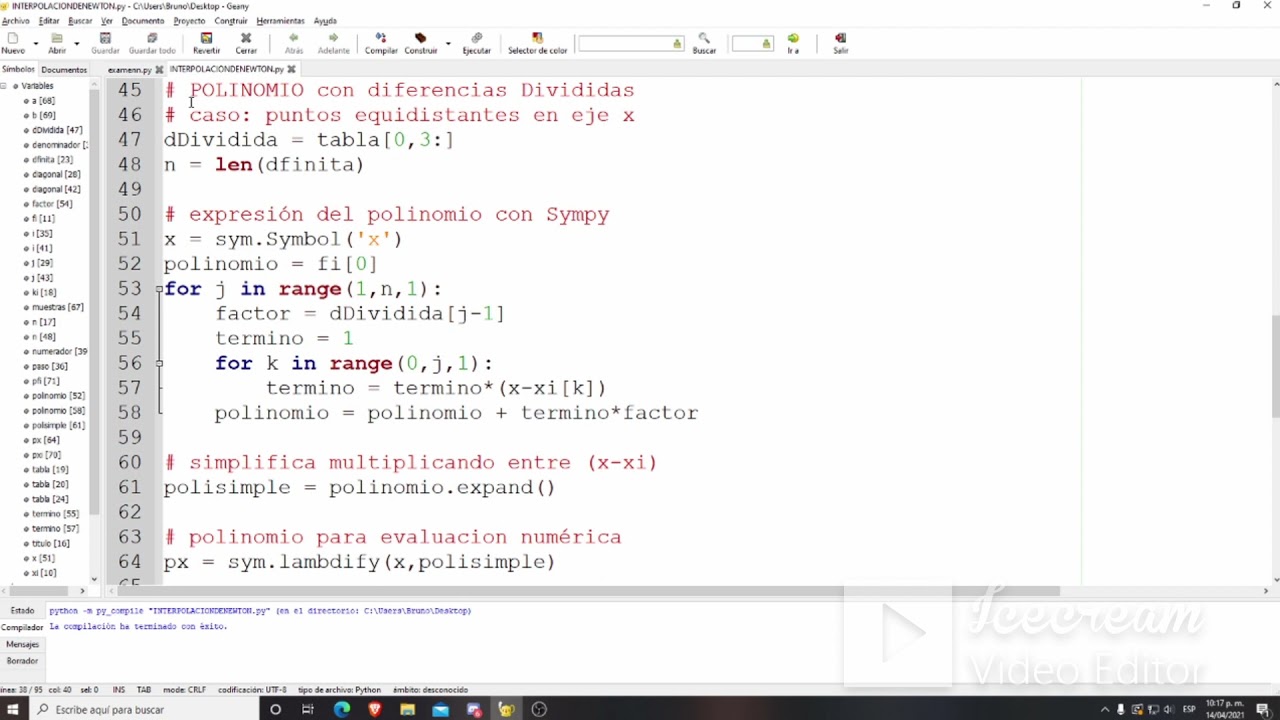Select symbol denominador in the tree

point(59,145)
